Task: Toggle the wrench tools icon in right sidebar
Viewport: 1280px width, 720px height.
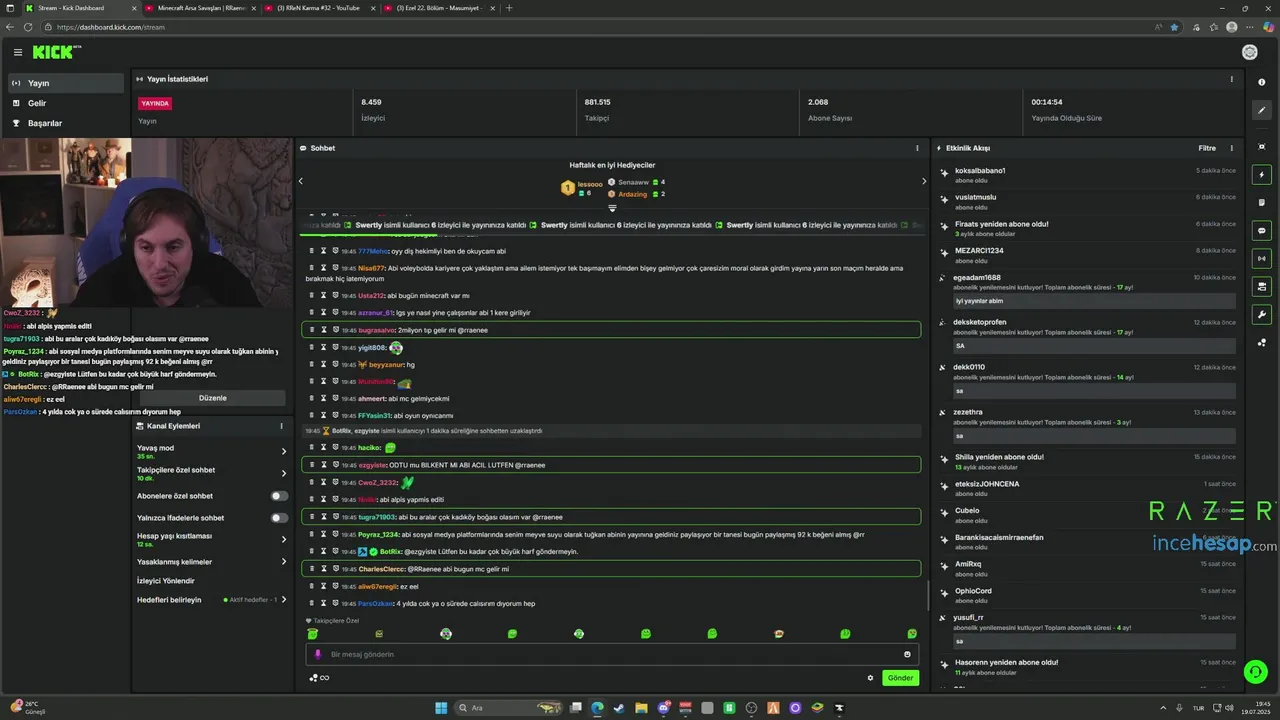Action: [1262, 314]
